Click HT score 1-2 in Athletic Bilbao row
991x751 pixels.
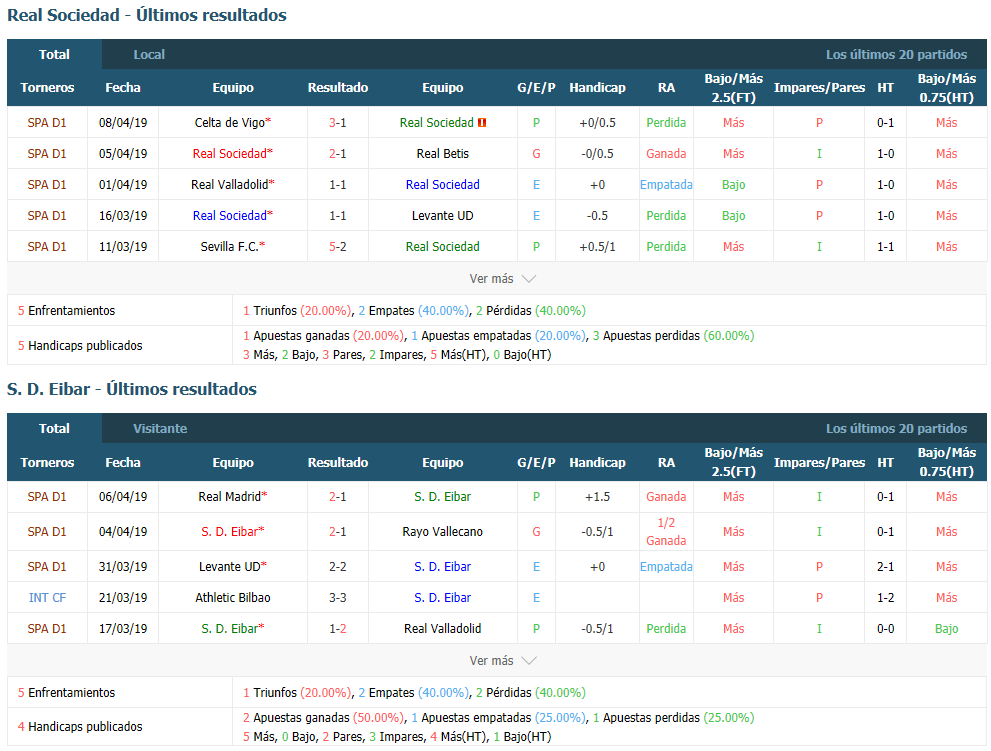pyautogui.click(x=885, y=597)
